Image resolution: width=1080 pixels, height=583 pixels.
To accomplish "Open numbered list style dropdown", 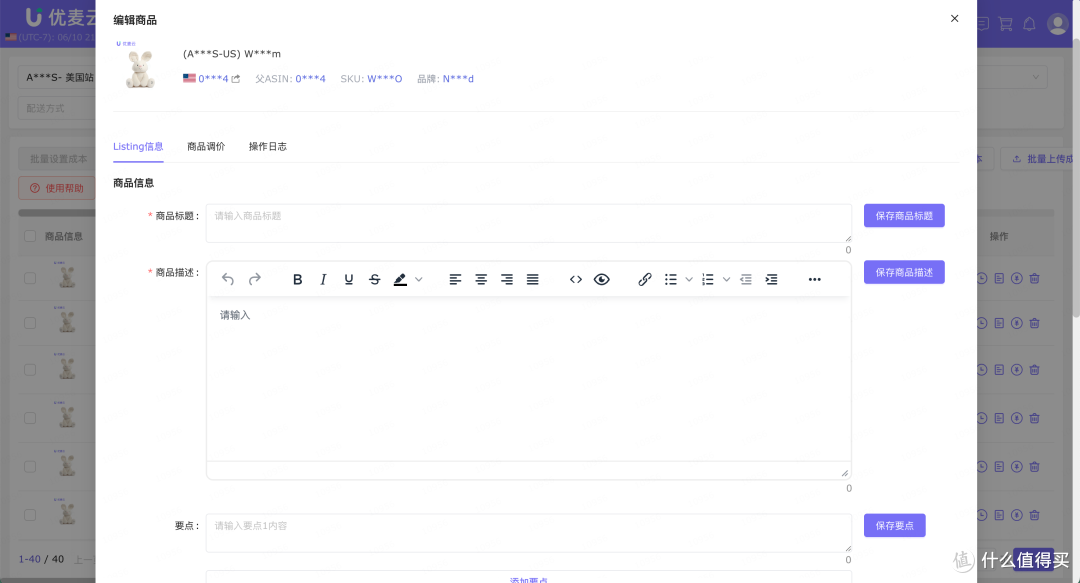I will (726, 279).
